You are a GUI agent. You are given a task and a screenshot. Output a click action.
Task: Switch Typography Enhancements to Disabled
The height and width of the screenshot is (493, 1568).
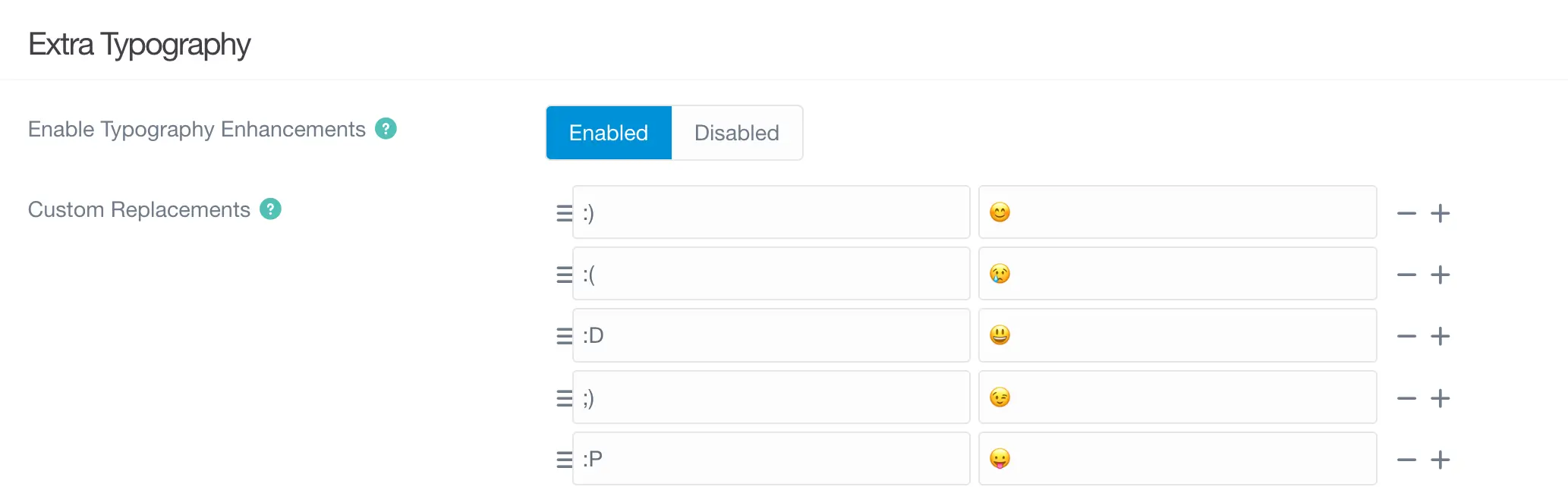point(737,133)
